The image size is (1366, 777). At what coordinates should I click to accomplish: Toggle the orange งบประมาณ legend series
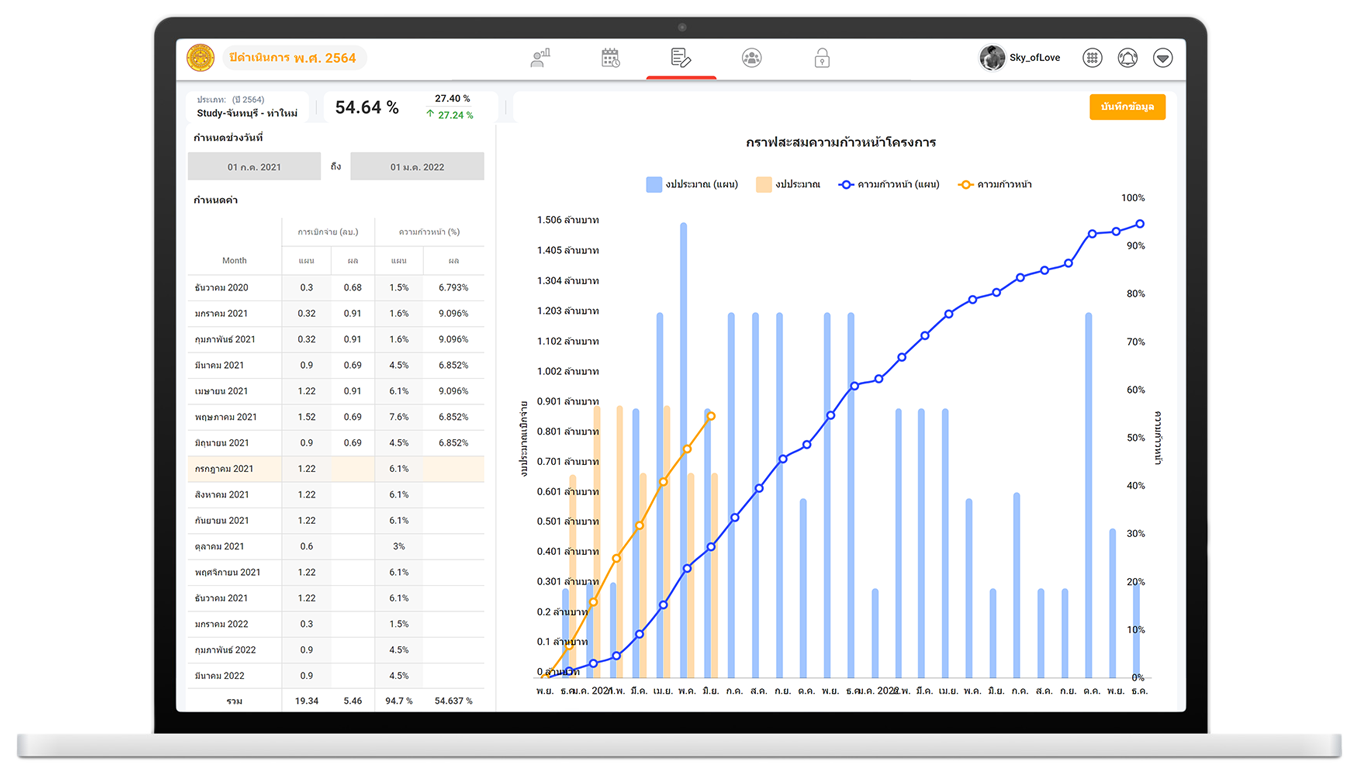tap(788, 185)
